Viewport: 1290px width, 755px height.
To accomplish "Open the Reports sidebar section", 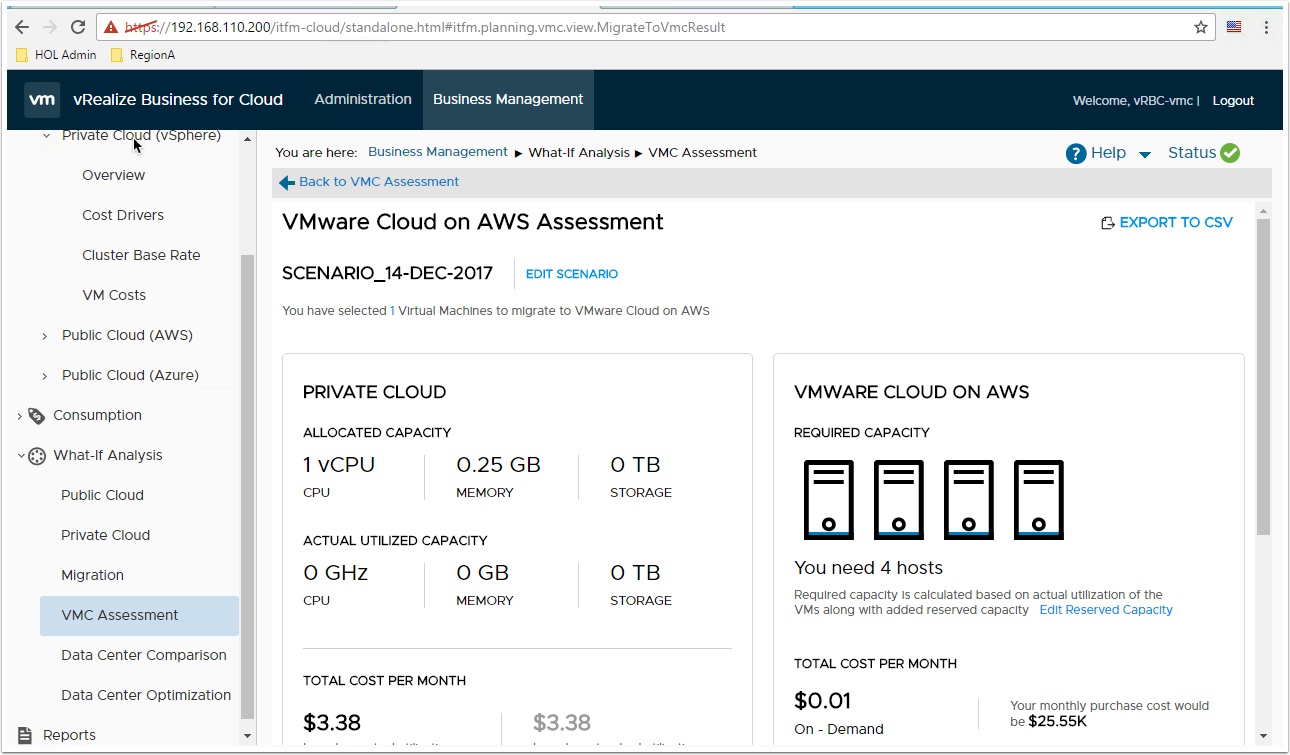I will coord(69,735).
